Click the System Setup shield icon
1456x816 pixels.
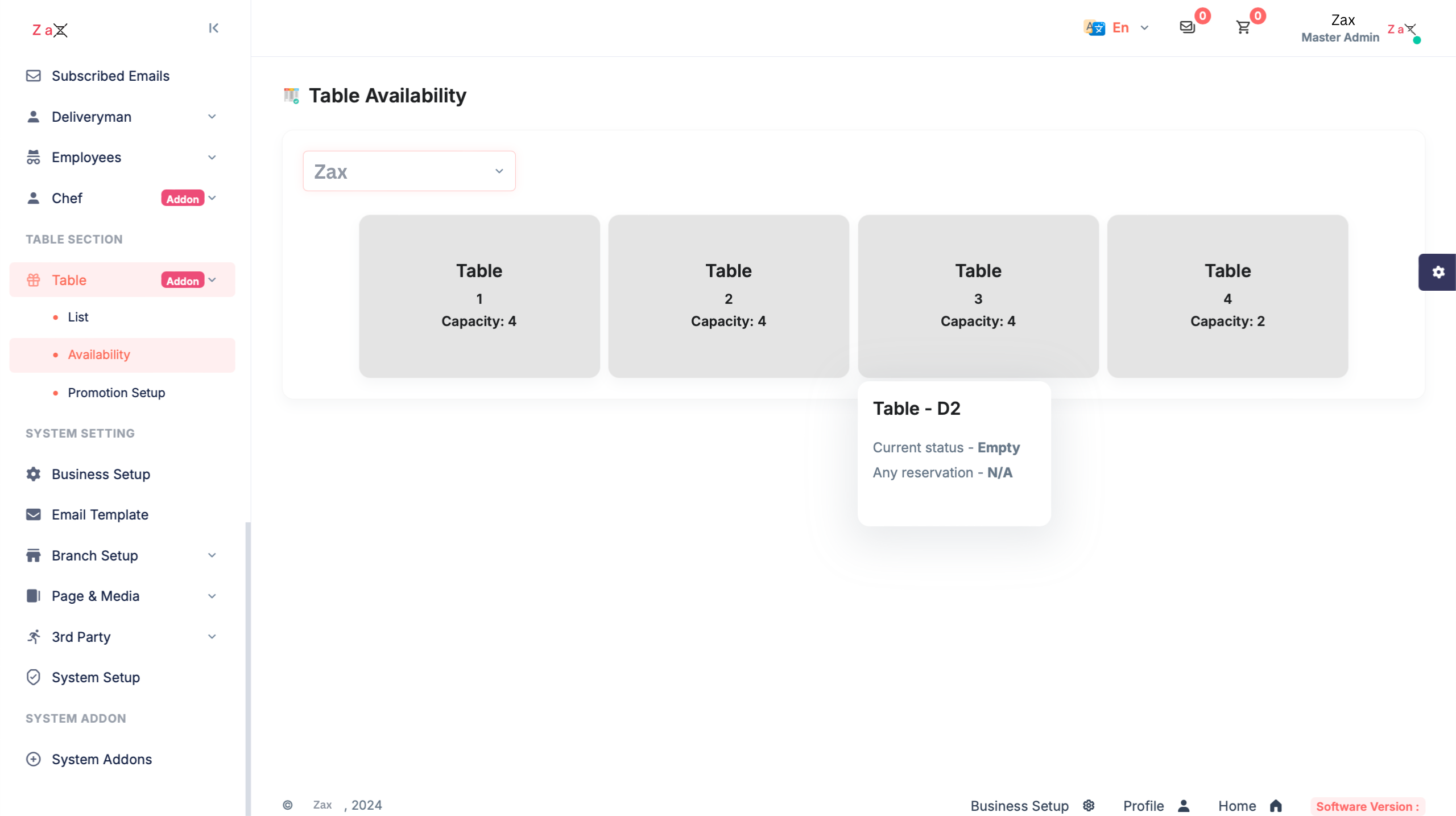coord(34,677)
